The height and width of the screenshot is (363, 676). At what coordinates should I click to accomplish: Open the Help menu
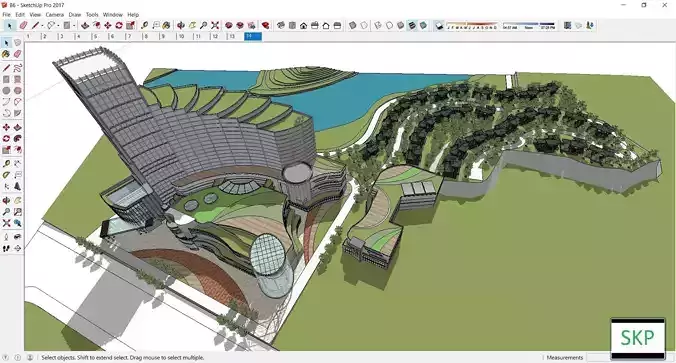coord(133,14)
